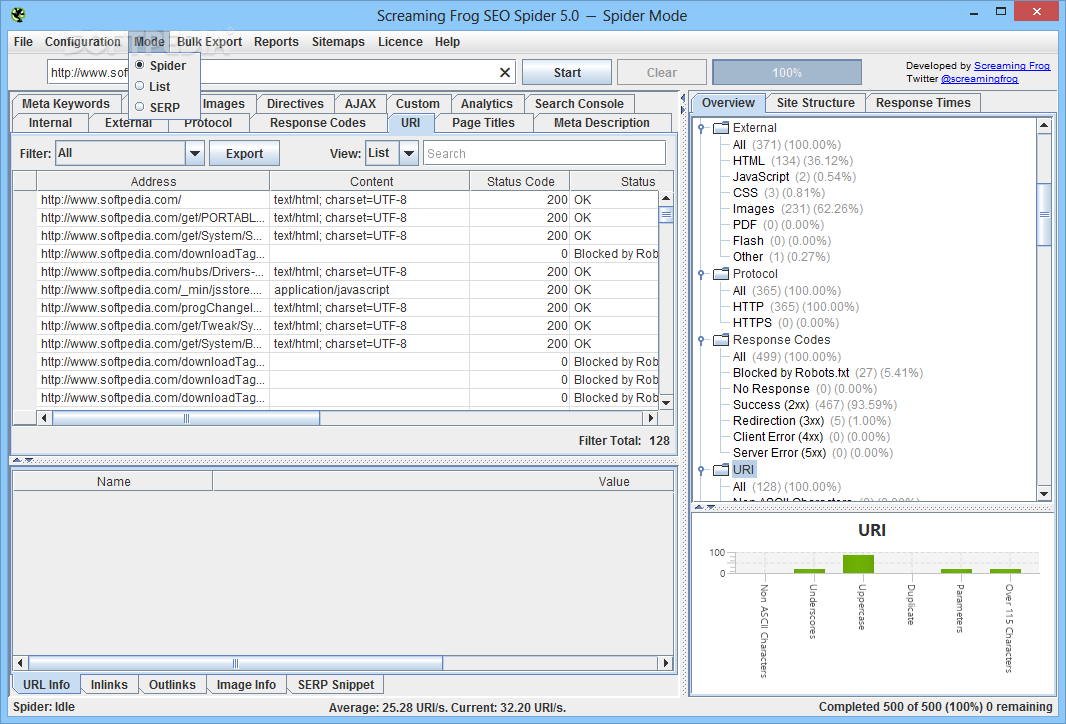Select the List mode radio option
Viewport: 1066px width, 724px height.
139,86
